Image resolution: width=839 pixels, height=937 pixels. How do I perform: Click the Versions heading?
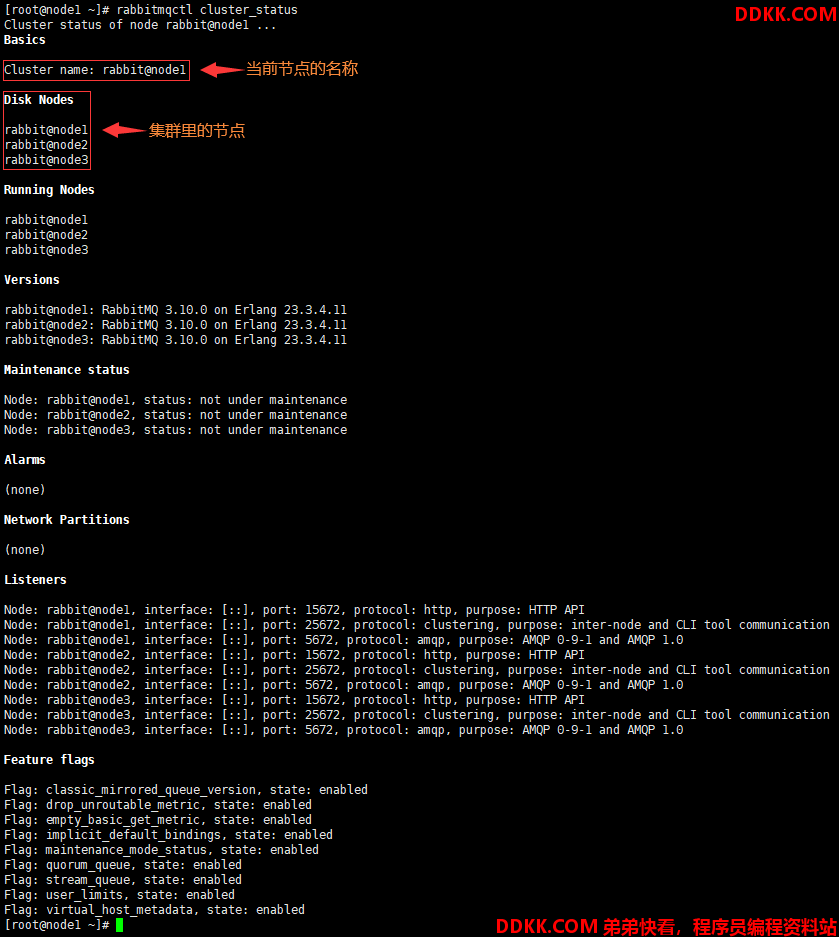(32, 280)
